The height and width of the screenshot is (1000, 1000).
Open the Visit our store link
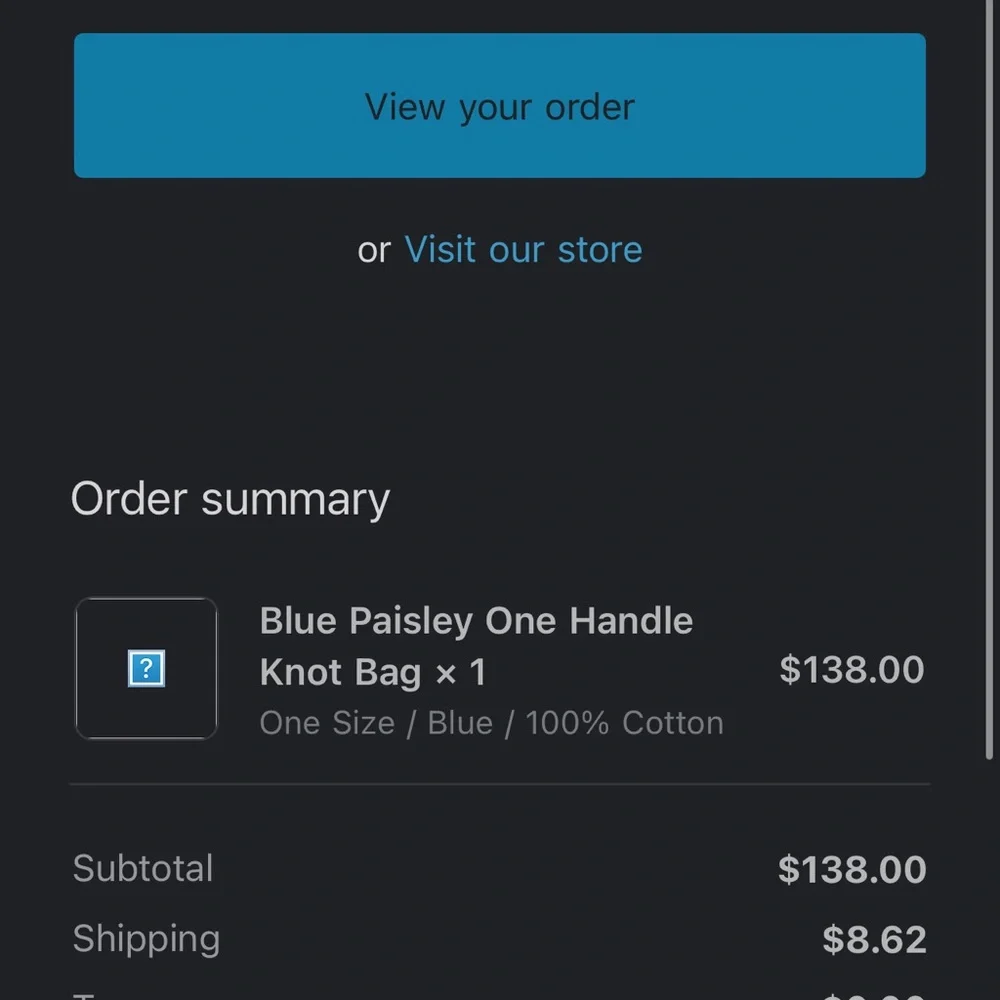(523, 250)
